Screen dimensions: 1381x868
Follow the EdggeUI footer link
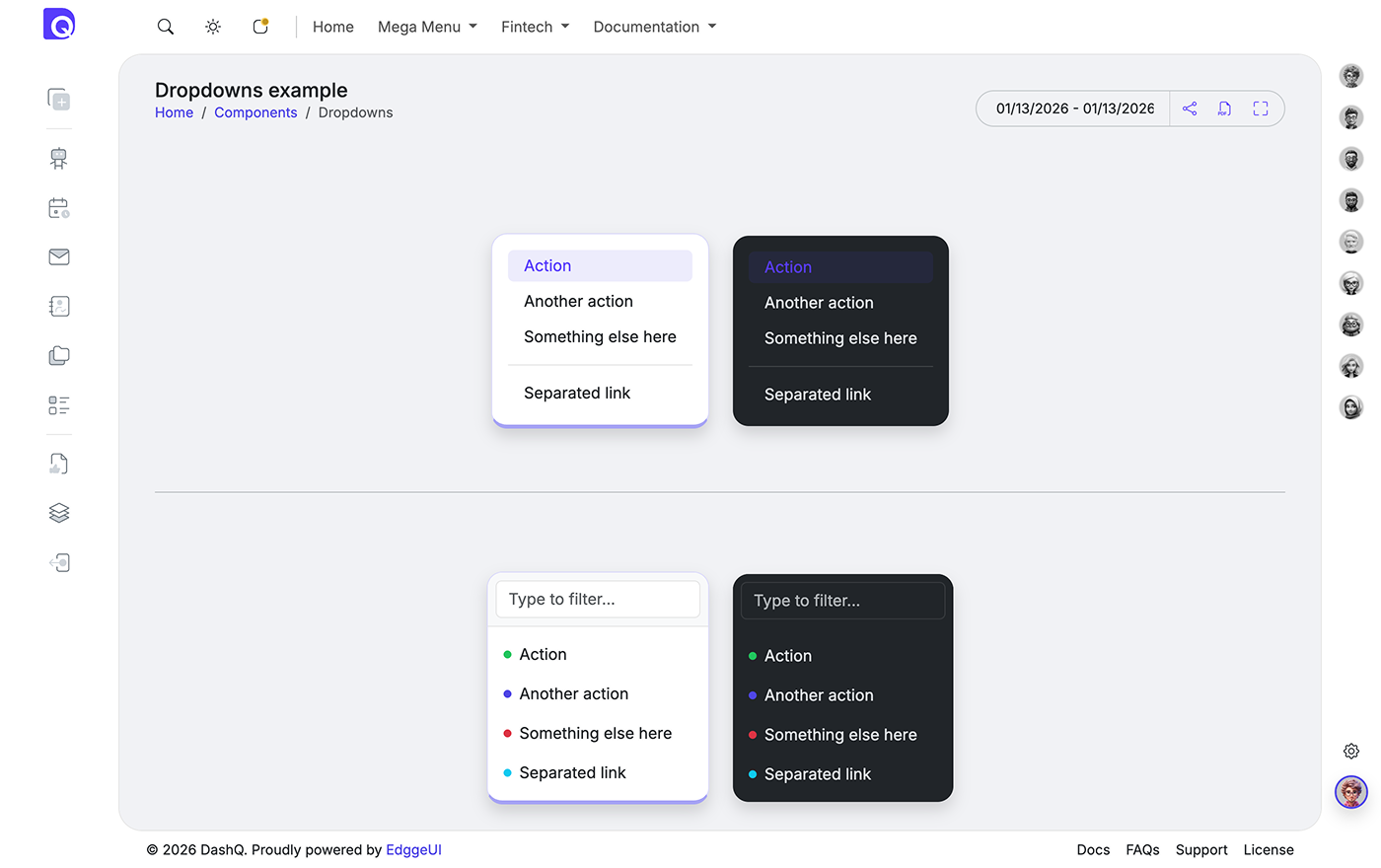tap(413, 849)
